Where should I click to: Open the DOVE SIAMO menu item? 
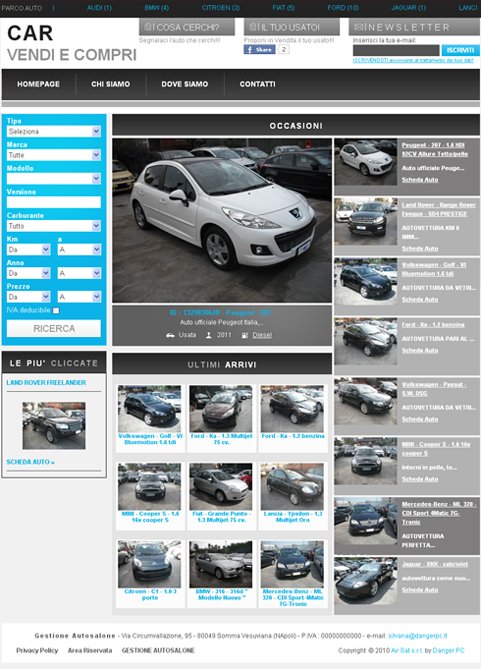(x=185, y=84)
